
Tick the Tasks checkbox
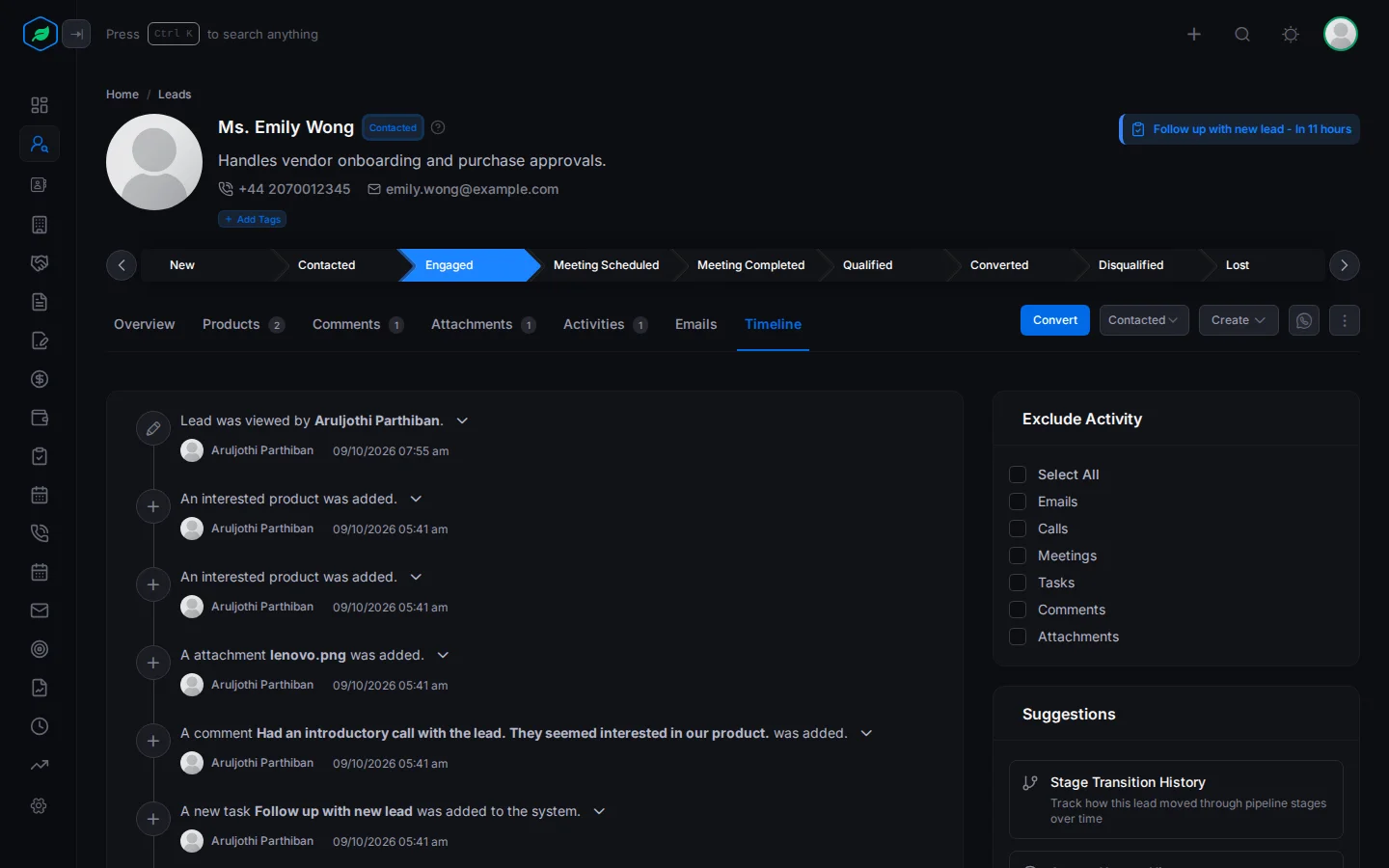click(1018, 583)
